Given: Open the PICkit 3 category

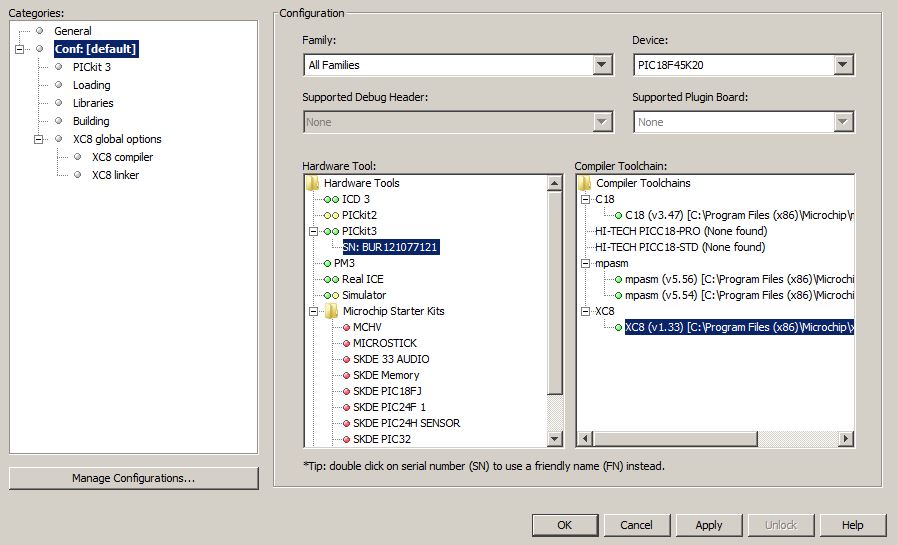Looking at the screenshot, I should [92, 67].
